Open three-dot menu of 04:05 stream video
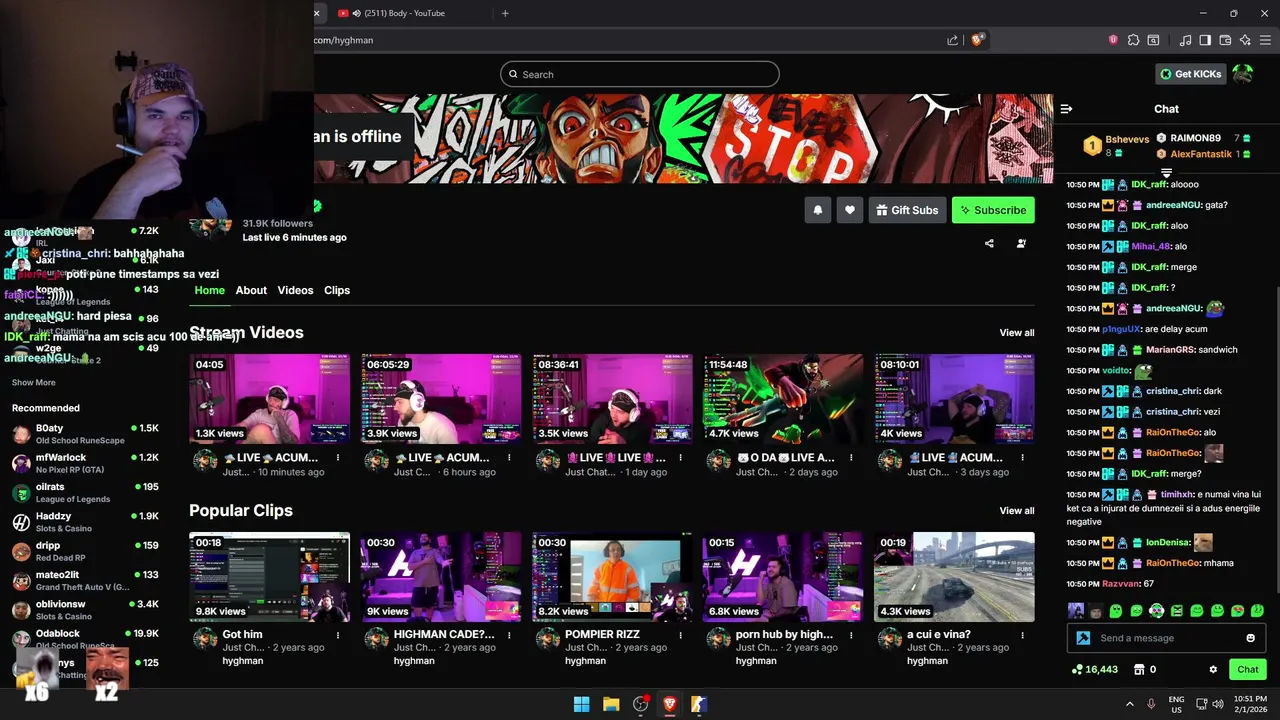This screenshot has width=1280, height=720. (x=338, y=458)
